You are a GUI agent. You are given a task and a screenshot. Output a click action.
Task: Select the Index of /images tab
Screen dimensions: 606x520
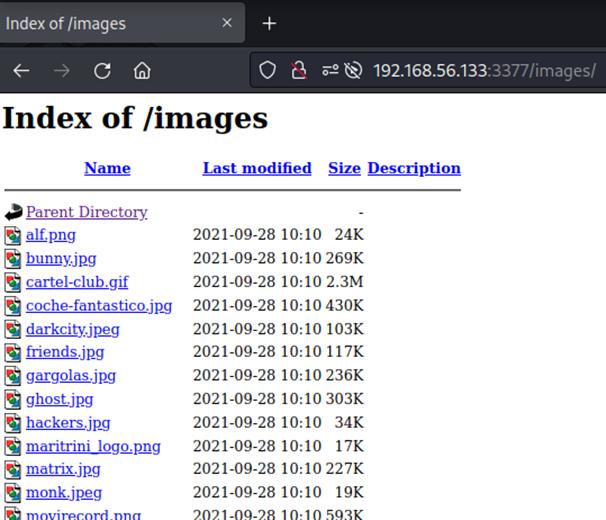[x=100, y=23]
